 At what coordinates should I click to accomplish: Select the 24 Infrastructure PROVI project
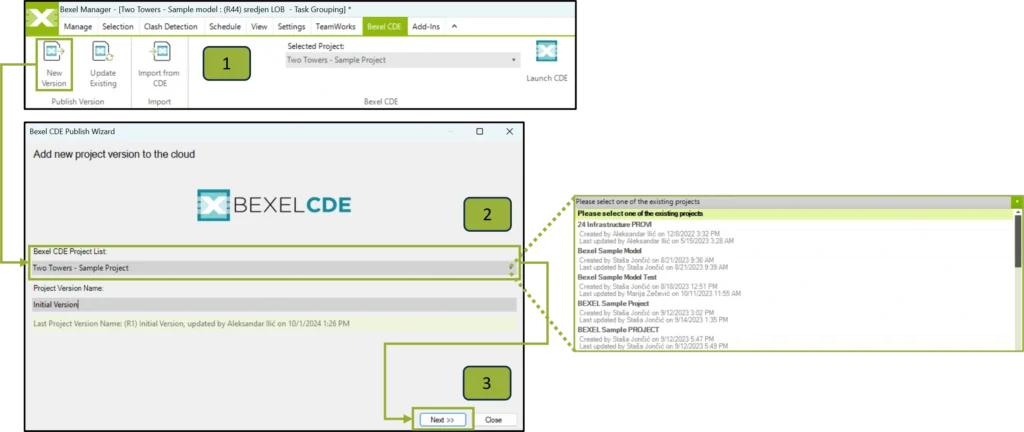(793, 232)
